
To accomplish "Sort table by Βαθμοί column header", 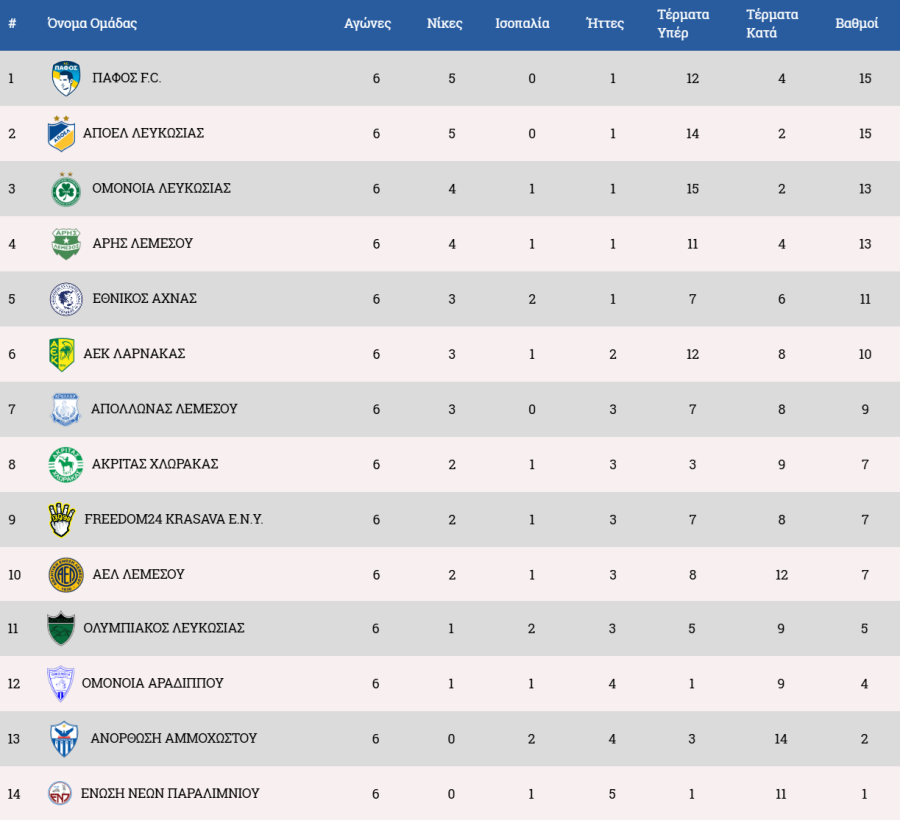I will coord(857,23).
